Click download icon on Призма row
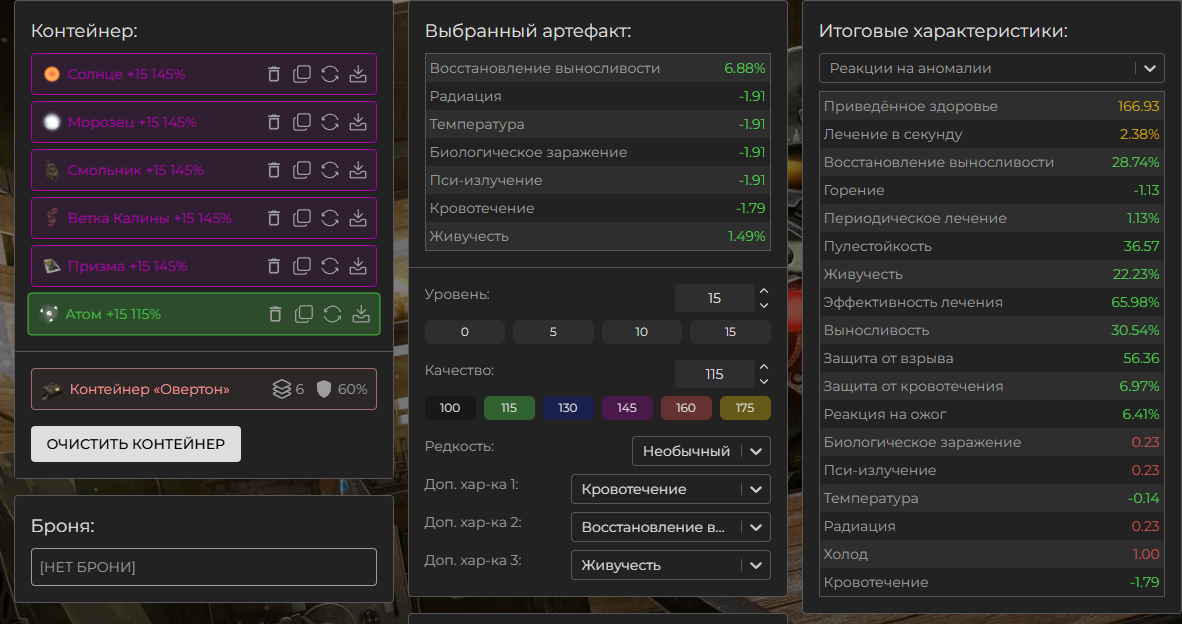 (x=358, y=266)
